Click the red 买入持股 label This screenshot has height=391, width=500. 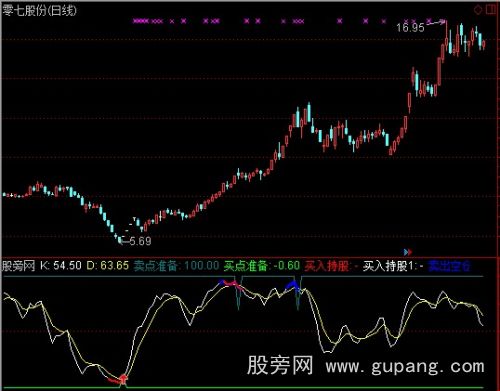[327, 266]
